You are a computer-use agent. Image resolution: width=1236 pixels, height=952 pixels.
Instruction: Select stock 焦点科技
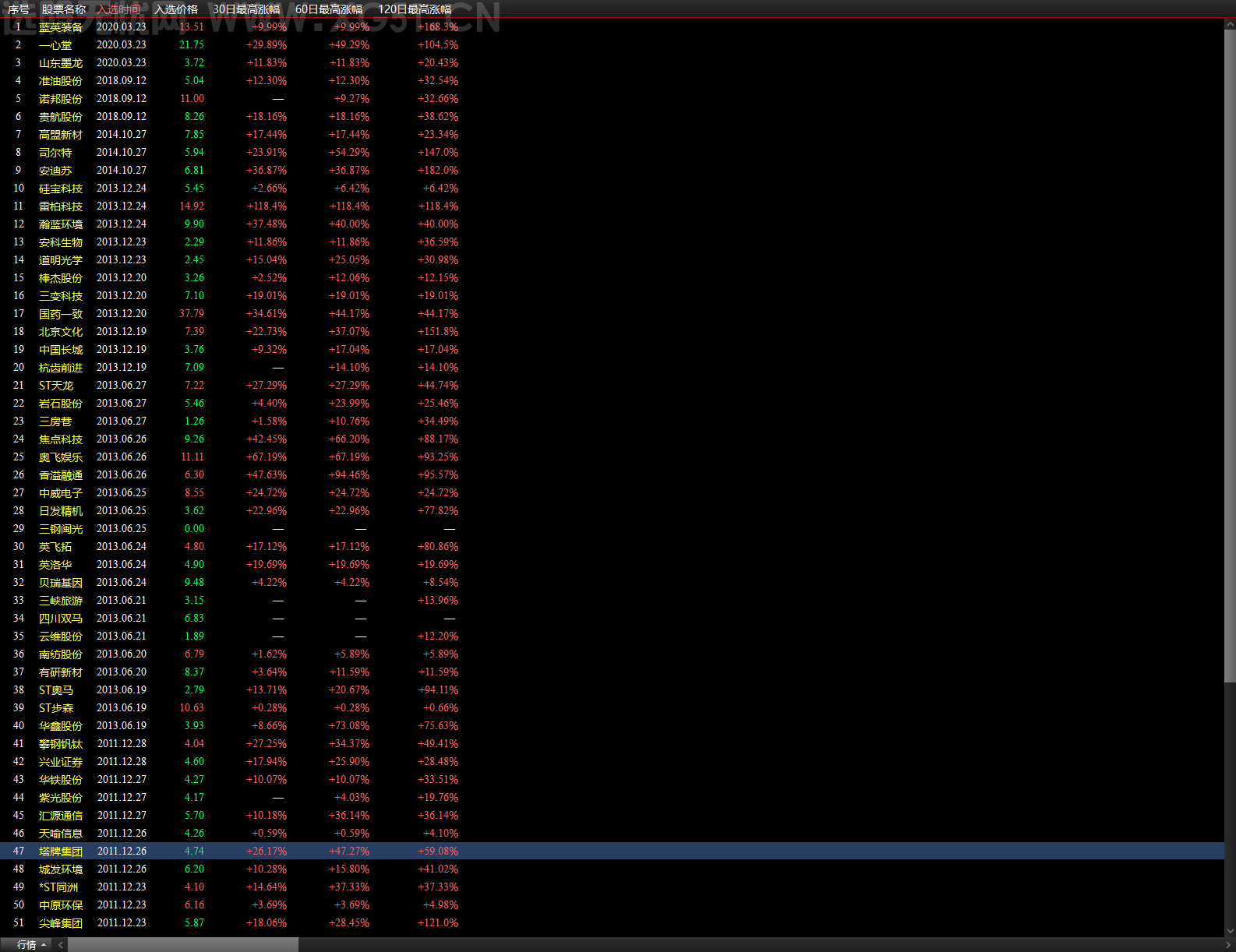coord(61,439)
